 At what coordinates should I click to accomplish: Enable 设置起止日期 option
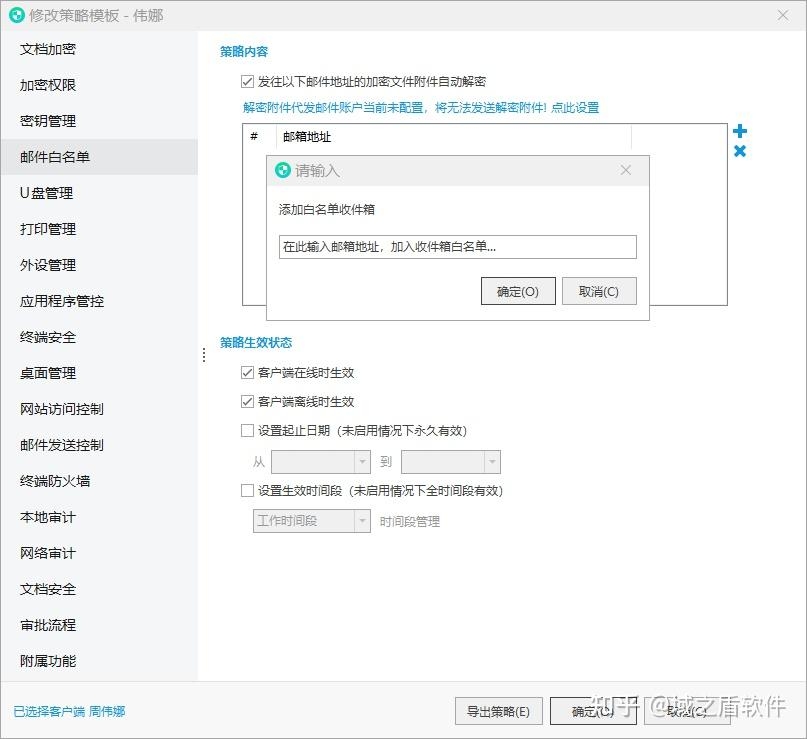pos(247,430)
